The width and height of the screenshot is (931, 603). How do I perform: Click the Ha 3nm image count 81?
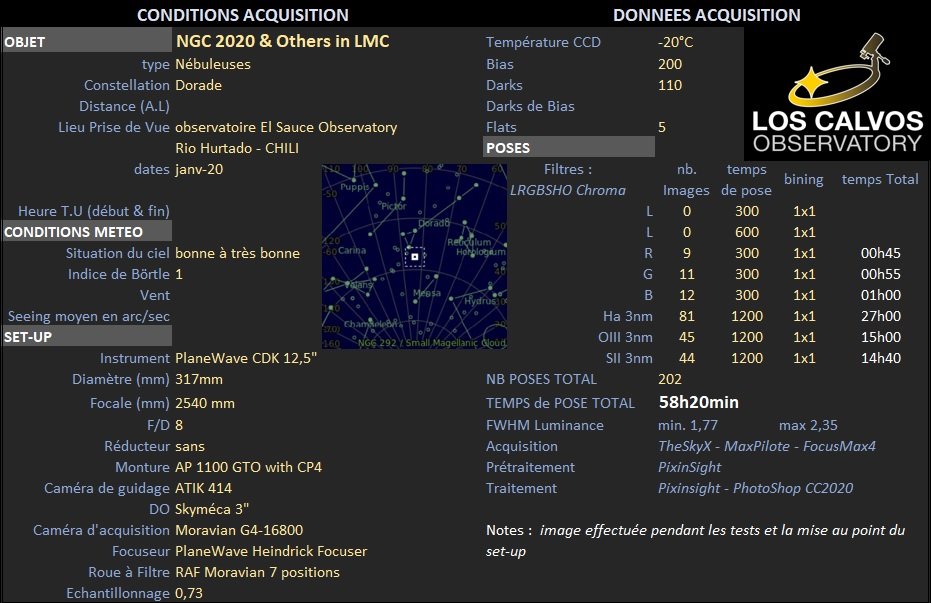coord(686,316)
